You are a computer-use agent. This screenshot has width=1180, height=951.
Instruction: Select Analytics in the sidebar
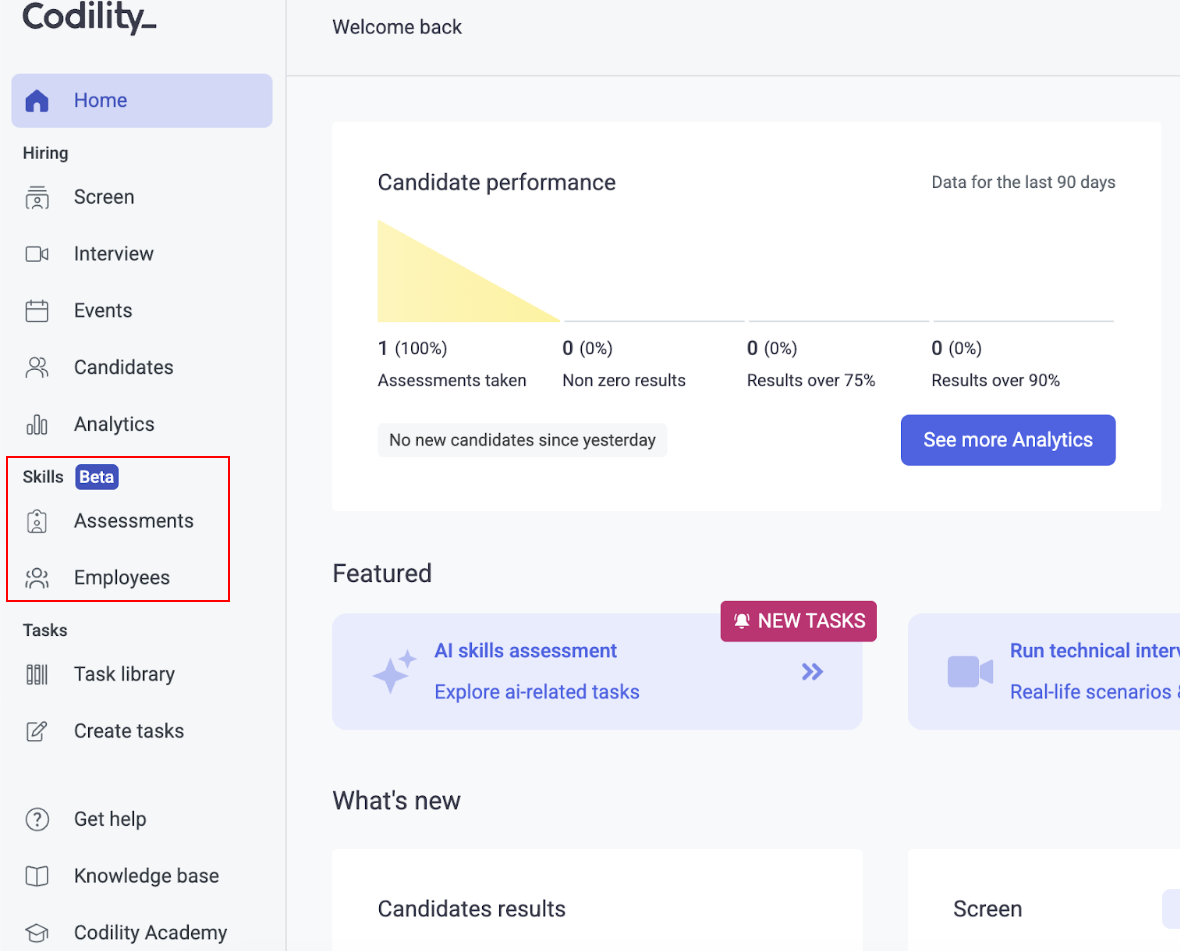coord(114,424)
